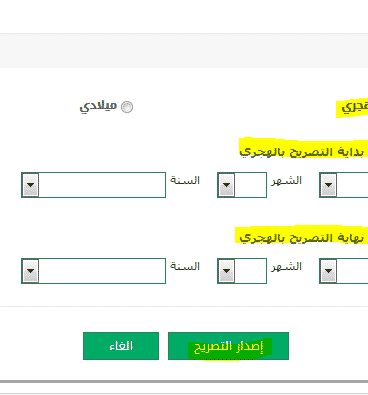Click the الغاء cancel button

tap(121, 346)
